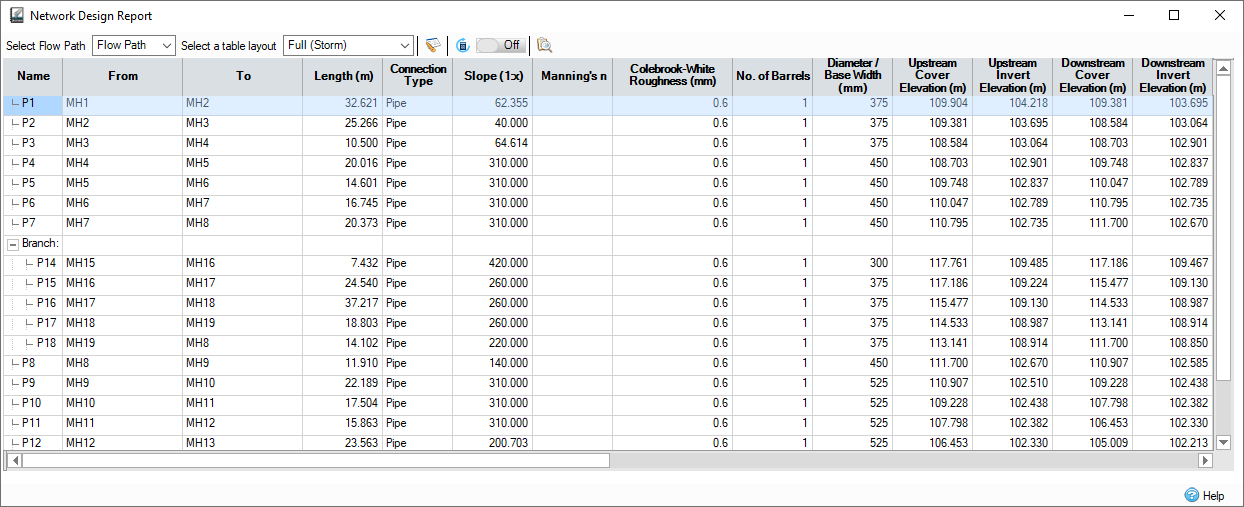Click the magnifier preview icon in toolbar

(x=544, y=45)
